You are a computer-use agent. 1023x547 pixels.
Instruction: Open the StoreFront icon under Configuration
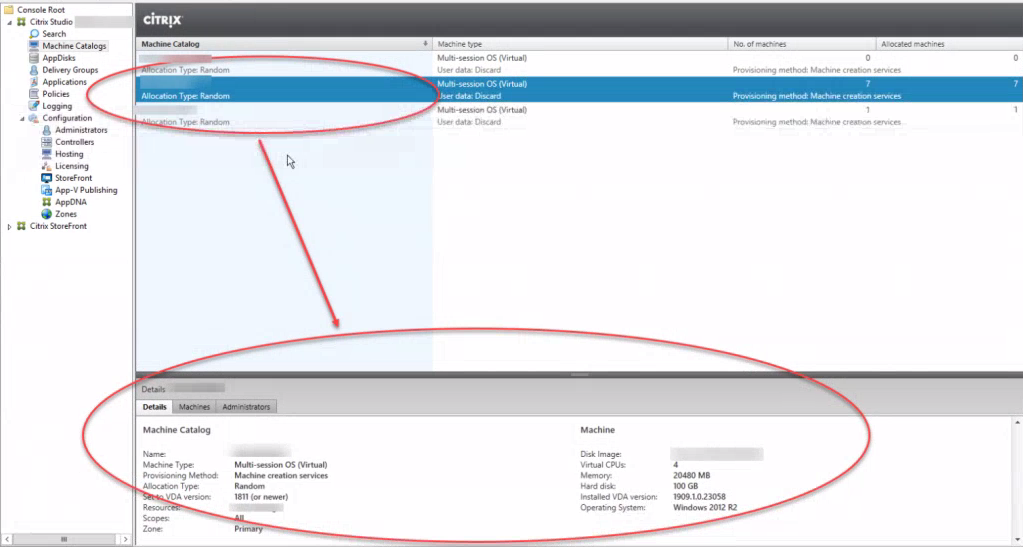point(47,178)
